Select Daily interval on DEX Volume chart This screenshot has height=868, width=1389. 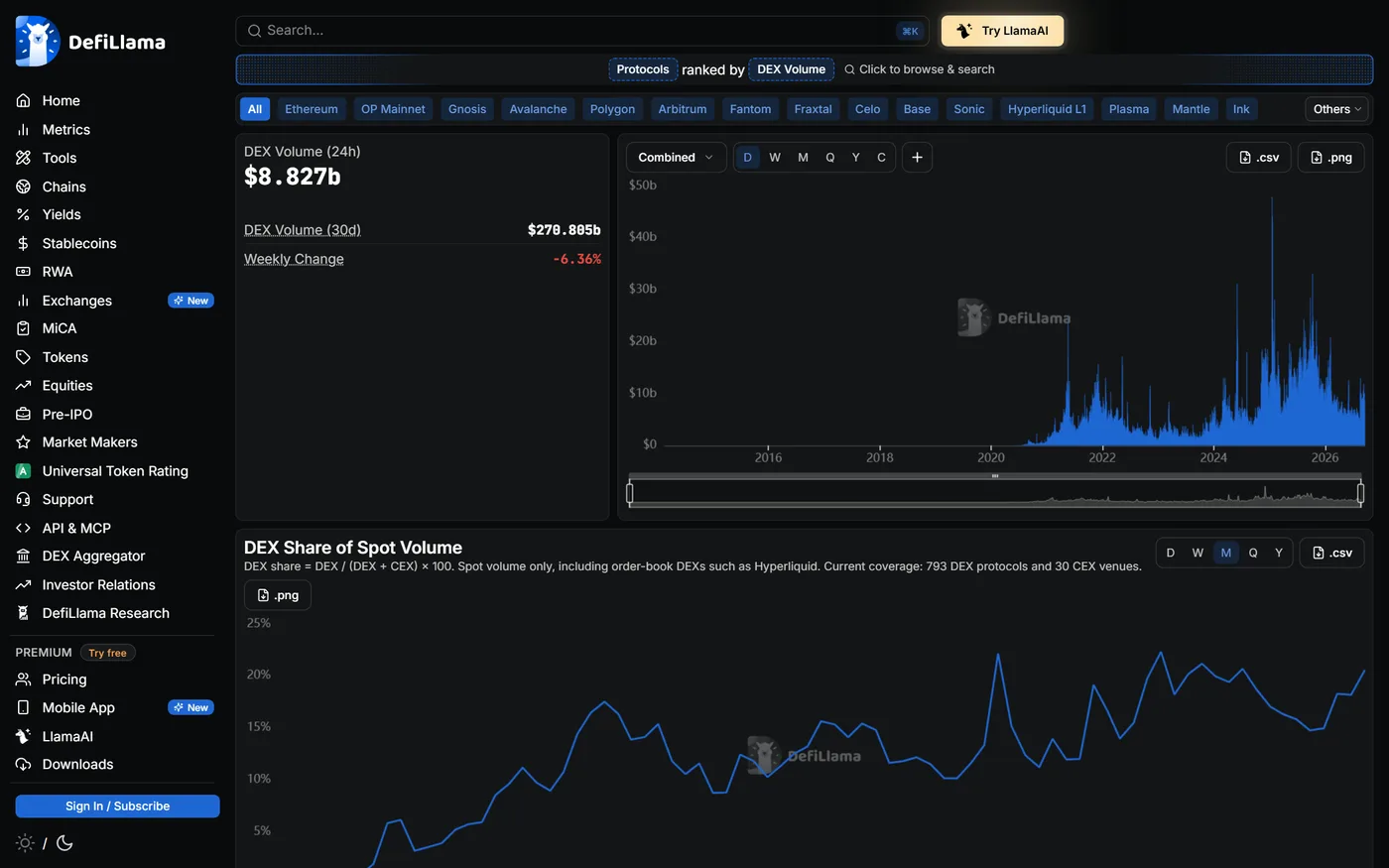[x=747, y=158]
